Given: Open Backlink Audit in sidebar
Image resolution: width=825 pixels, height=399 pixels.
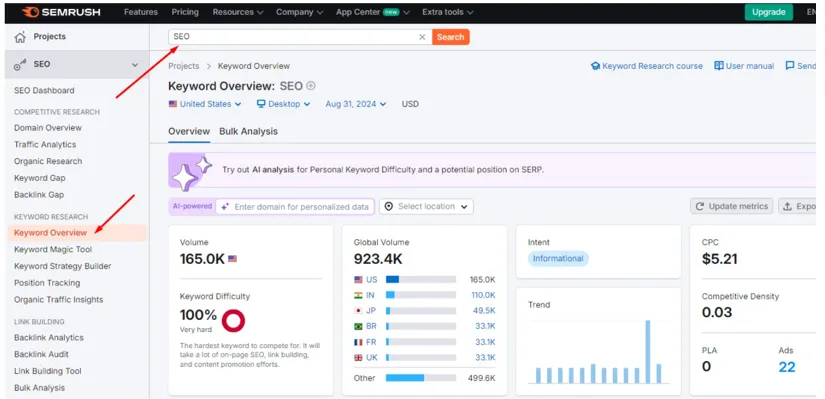Looking at the screenshot, I should (42, 355).
